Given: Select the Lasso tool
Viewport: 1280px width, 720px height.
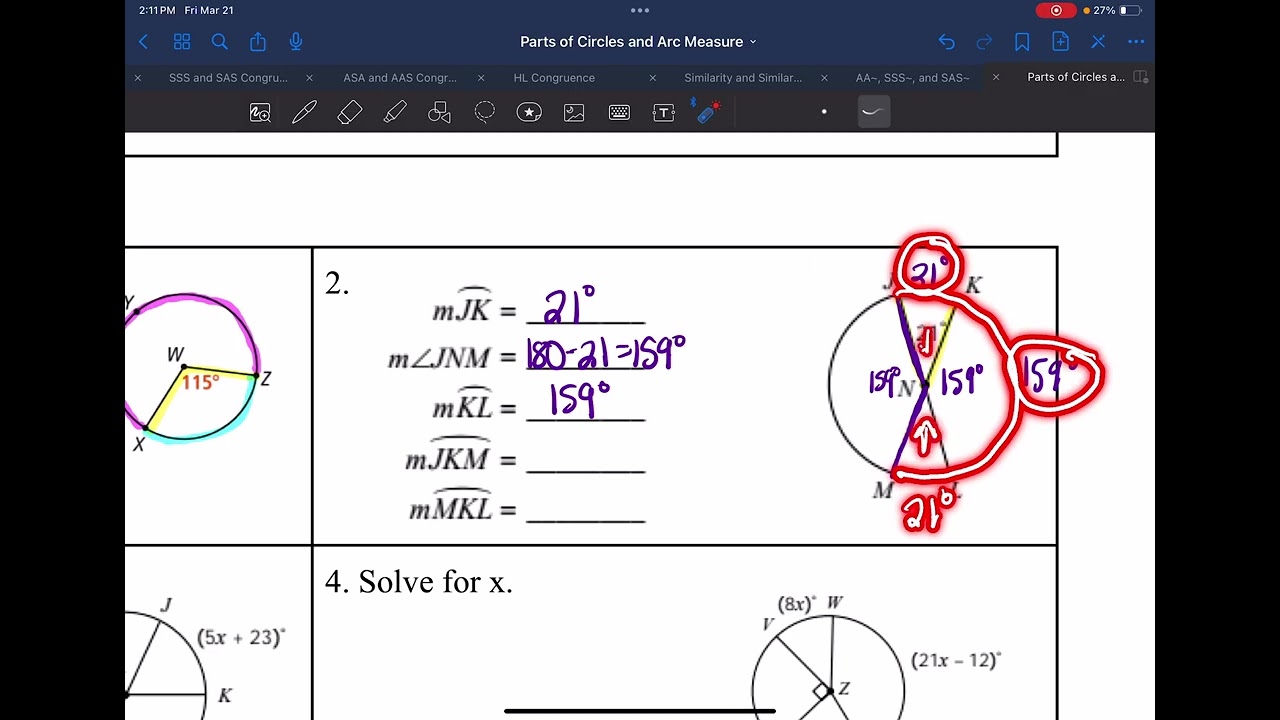Looking at the screenshot, I should tap(485, 113).
